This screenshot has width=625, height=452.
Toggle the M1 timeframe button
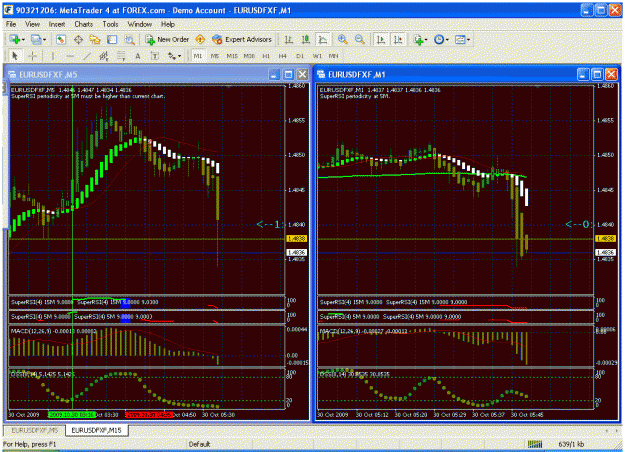click(198, 56)
